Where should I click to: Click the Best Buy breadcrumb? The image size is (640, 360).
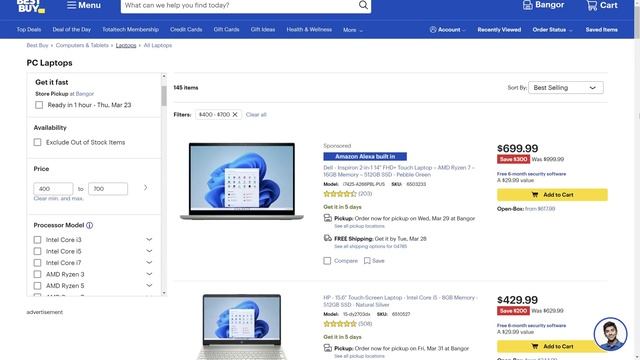[37, 45]
